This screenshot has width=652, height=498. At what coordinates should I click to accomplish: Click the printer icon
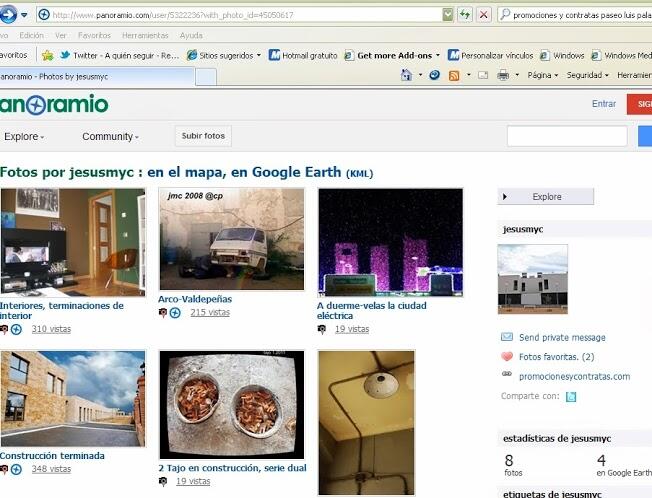[x=503, y=75]
